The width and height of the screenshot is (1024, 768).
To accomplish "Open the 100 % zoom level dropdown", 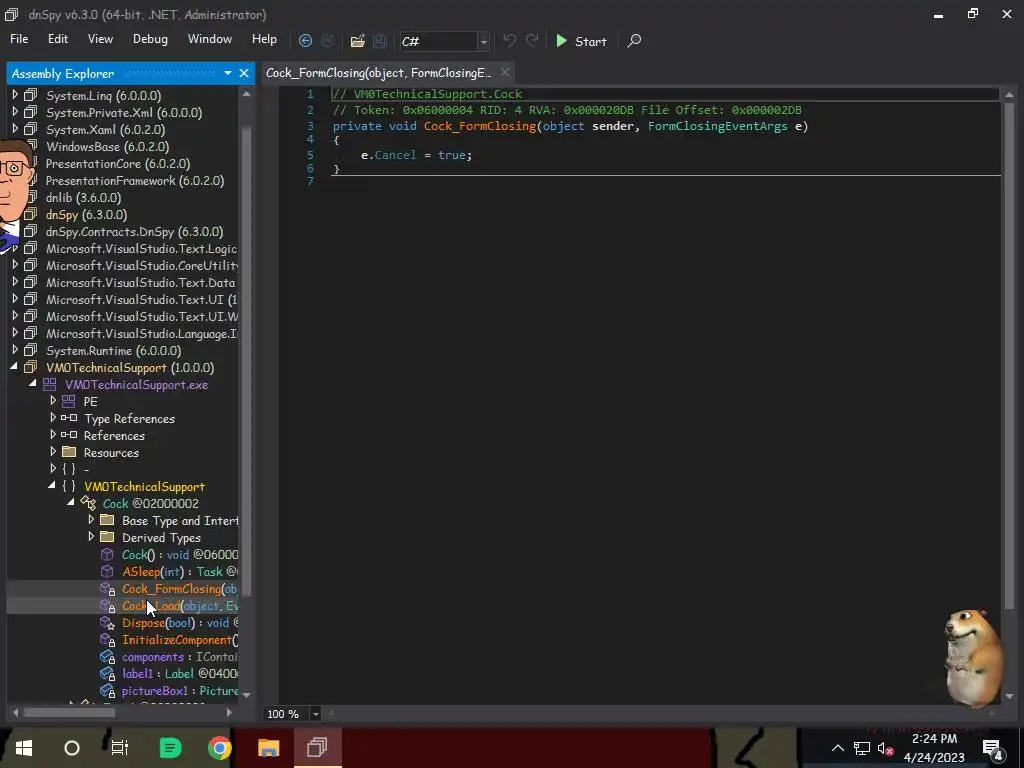I will pos(315,714).
